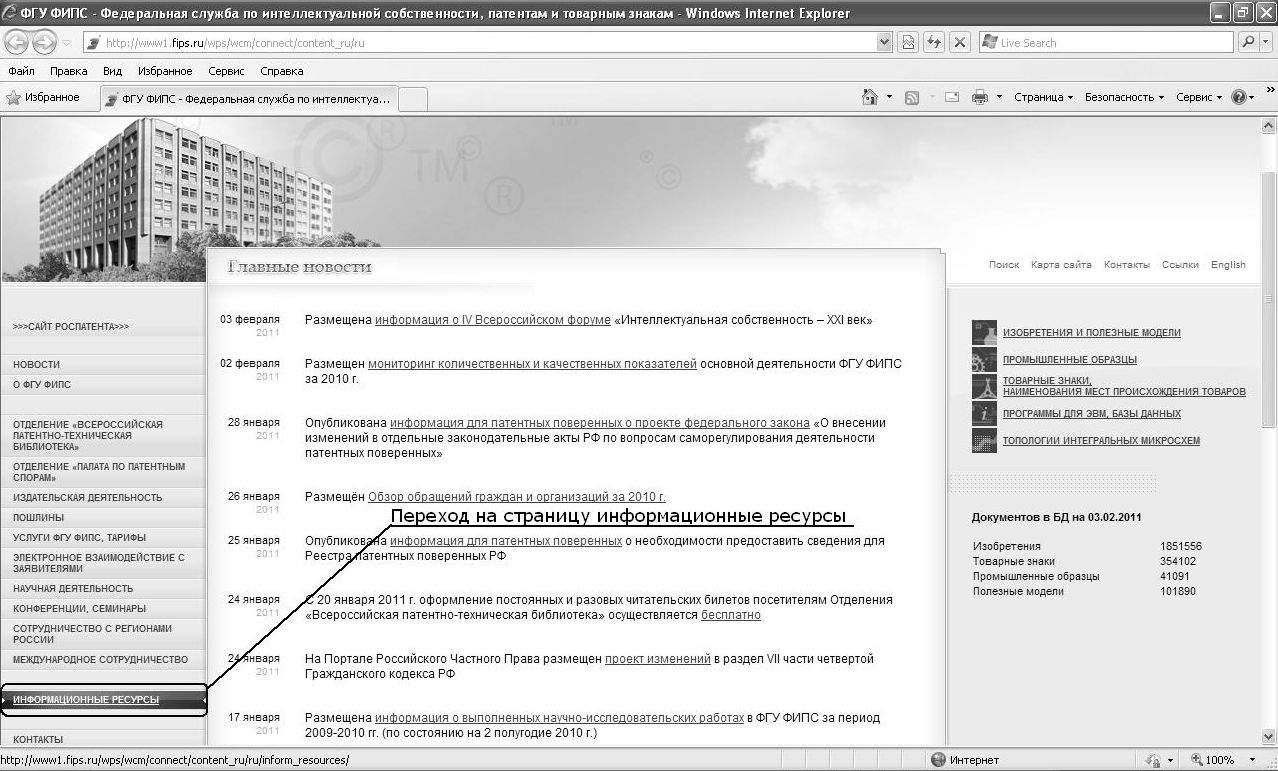The height and width of the screenshot is (771, 1278).
Task: Open the recent pages dropdown arrow
Action: [x=67, y=43]
